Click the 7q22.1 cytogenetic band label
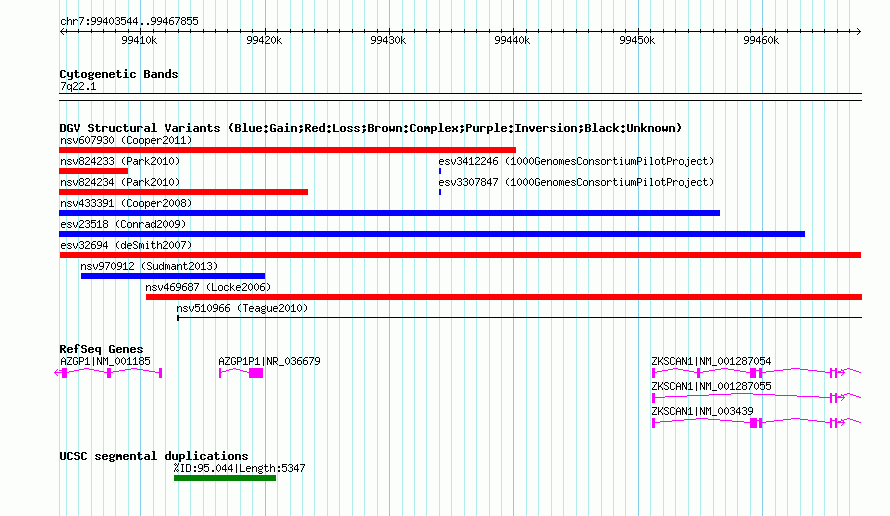The height and width of the screenshot is (516, 890). [78, 86]
